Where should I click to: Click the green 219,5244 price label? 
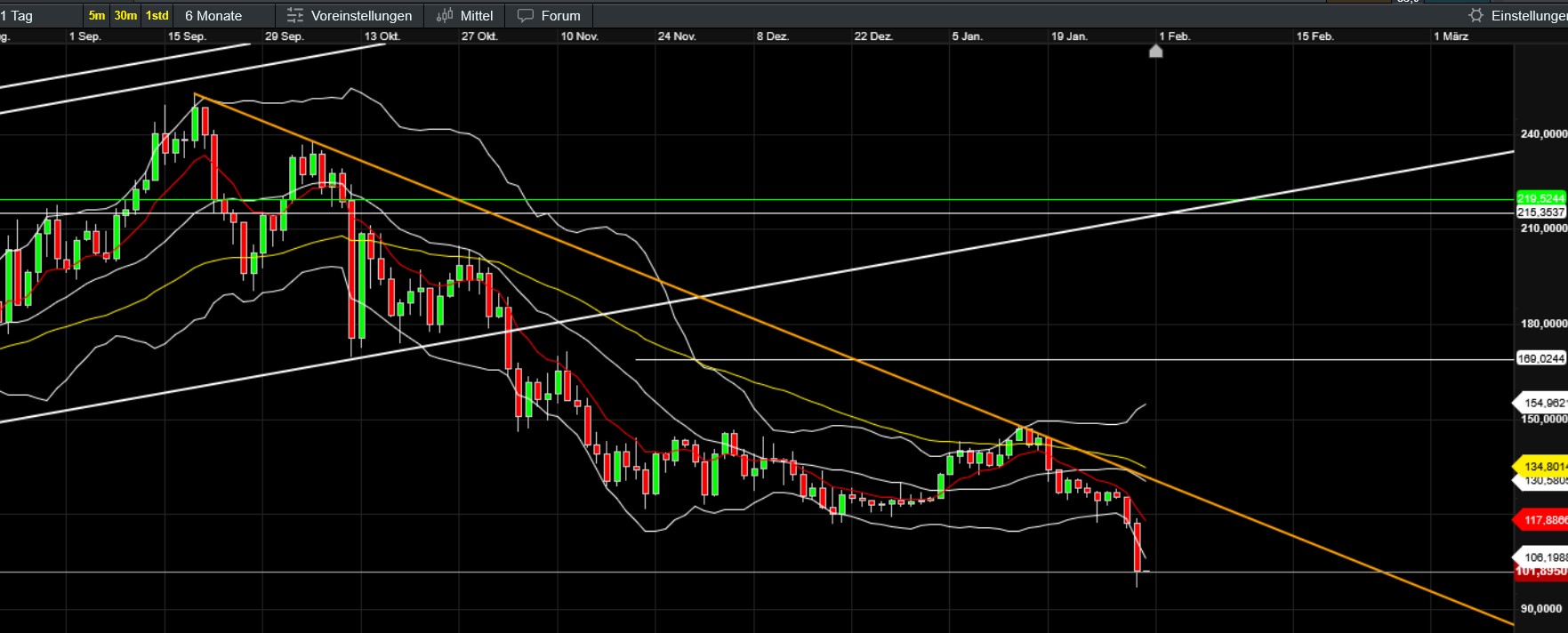tap(1540, 198)
